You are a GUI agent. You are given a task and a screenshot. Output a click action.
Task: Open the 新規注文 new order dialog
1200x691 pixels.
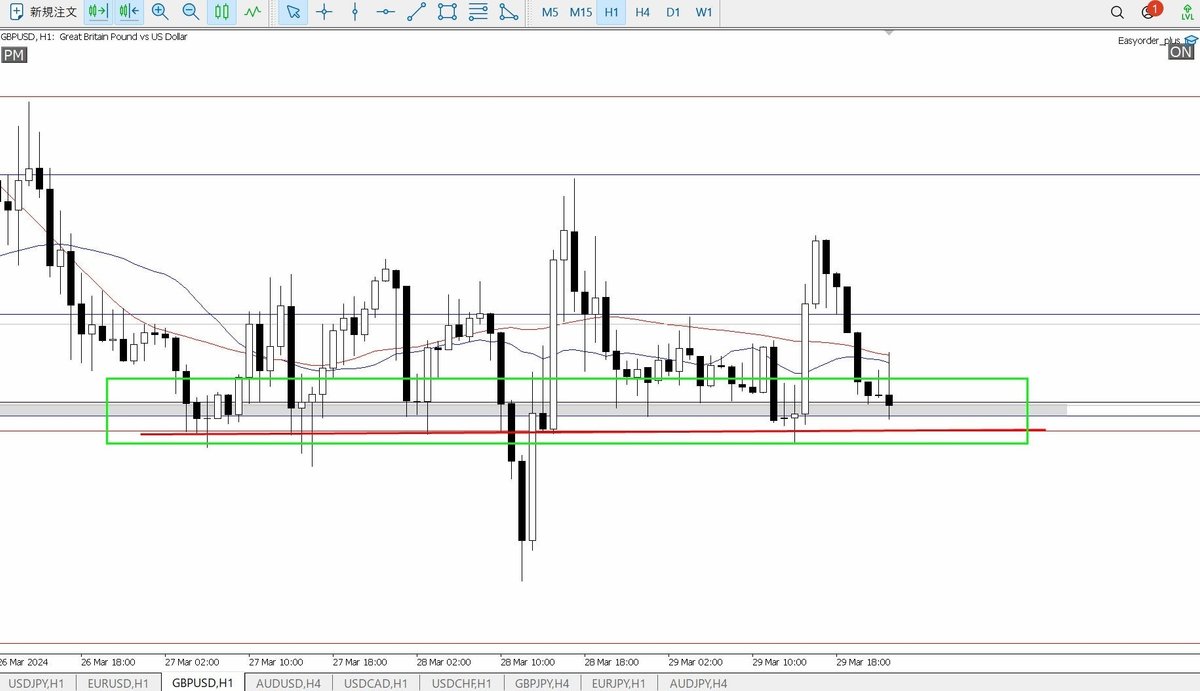pyautogui.click(x=41, y=12)
